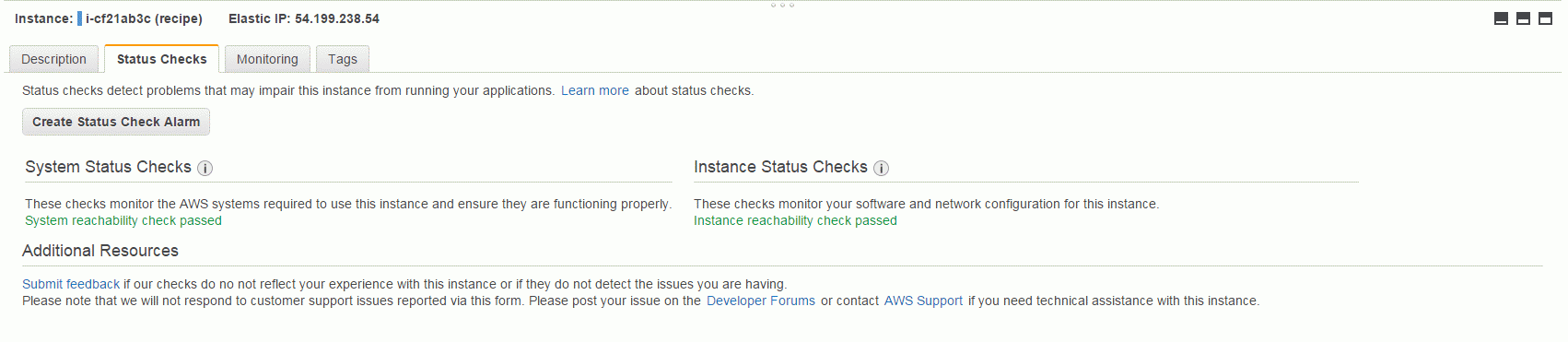Click Create Status Check Alarm button
This screenshot has height=342, width=1568.
(x=116, y=122)
